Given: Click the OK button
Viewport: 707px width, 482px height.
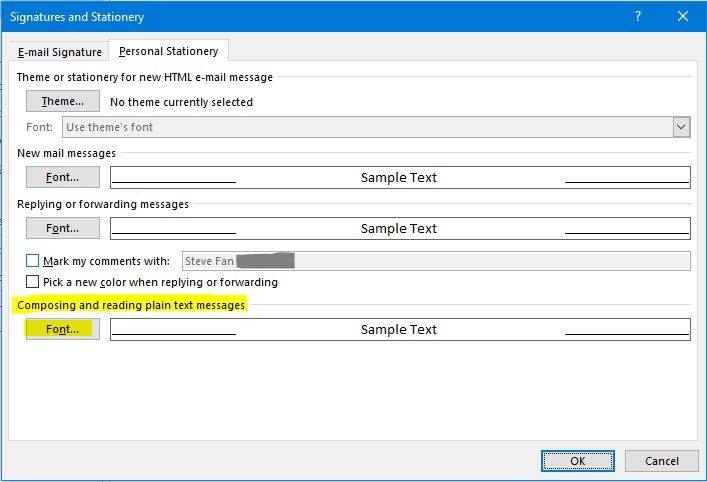Looking at the screenshot, I should pos(577,461).
